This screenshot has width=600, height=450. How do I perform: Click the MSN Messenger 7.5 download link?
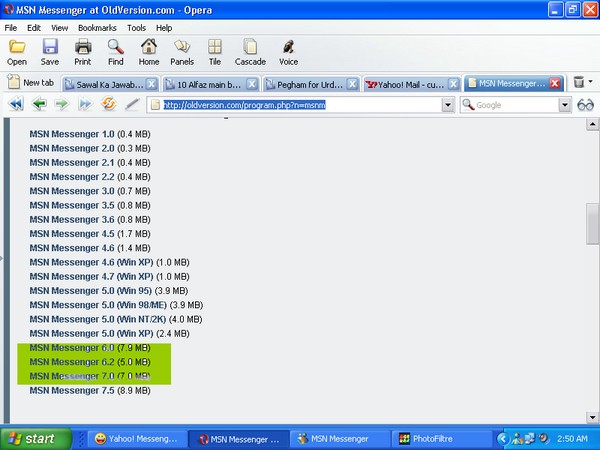point(71,390)
